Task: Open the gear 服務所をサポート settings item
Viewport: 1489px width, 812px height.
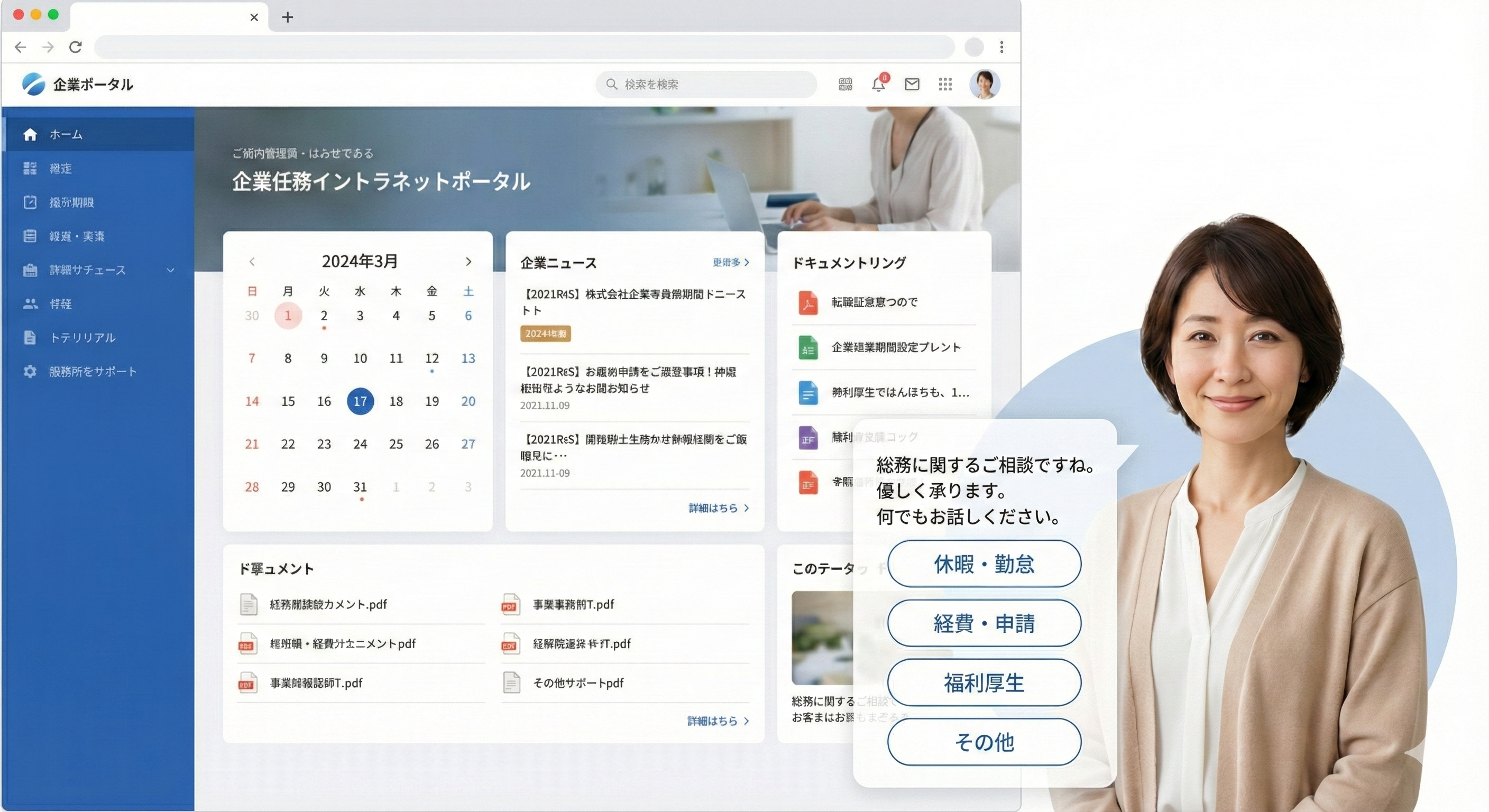Action: pos(30,372)
